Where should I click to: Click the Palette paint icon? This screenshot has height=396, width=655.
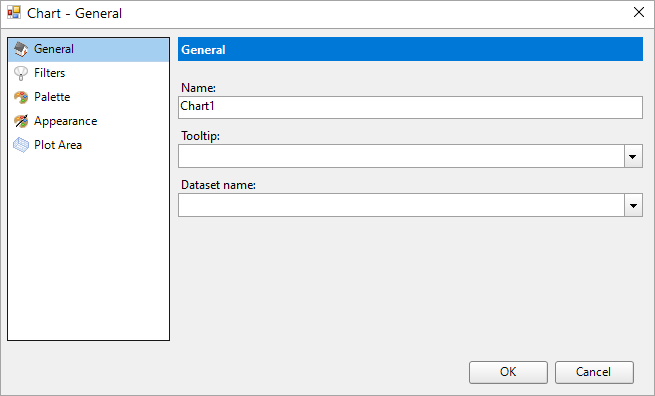(21, 97)
